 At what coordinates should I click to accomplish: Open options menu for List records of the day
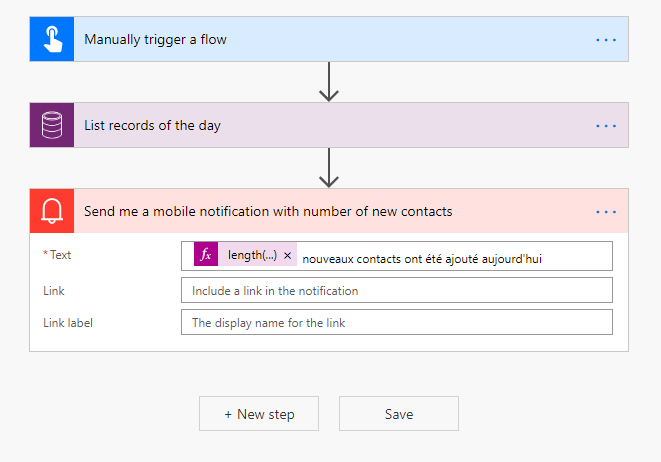click(606, 125)
